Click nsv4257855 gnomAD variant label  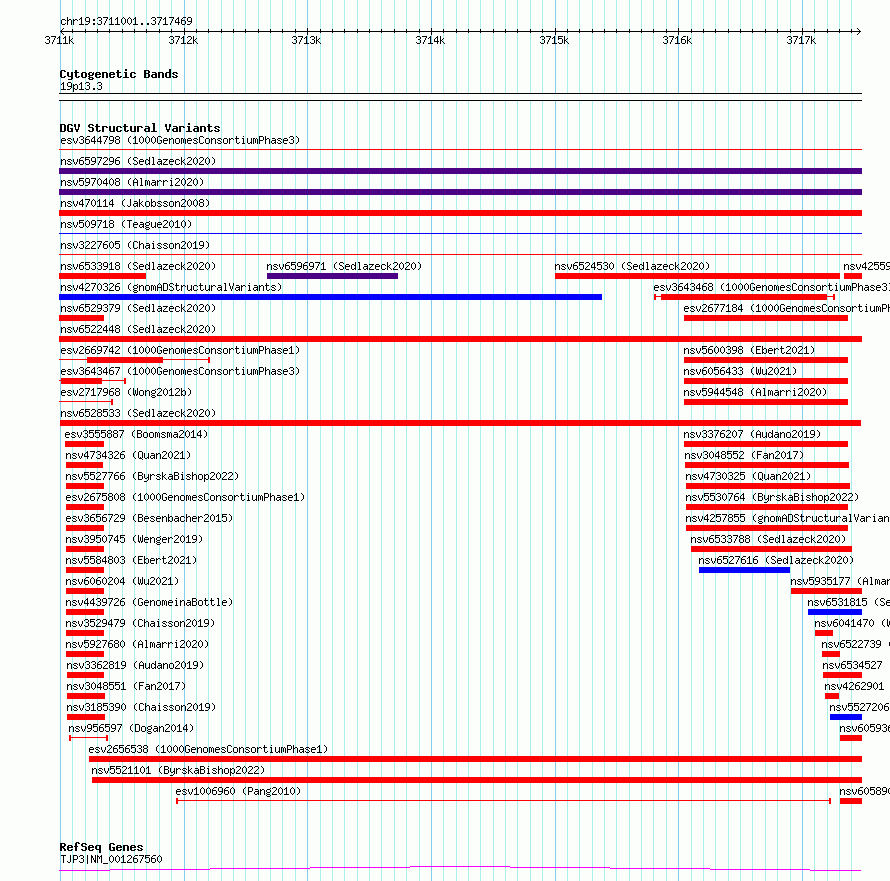pyautogui.click(x=787, y=518)
